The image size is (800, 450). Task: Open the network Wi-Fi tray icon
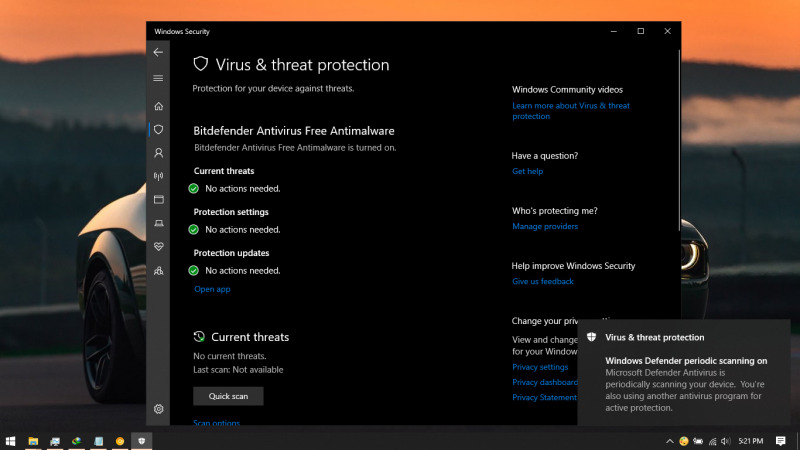tap(713, 441)
